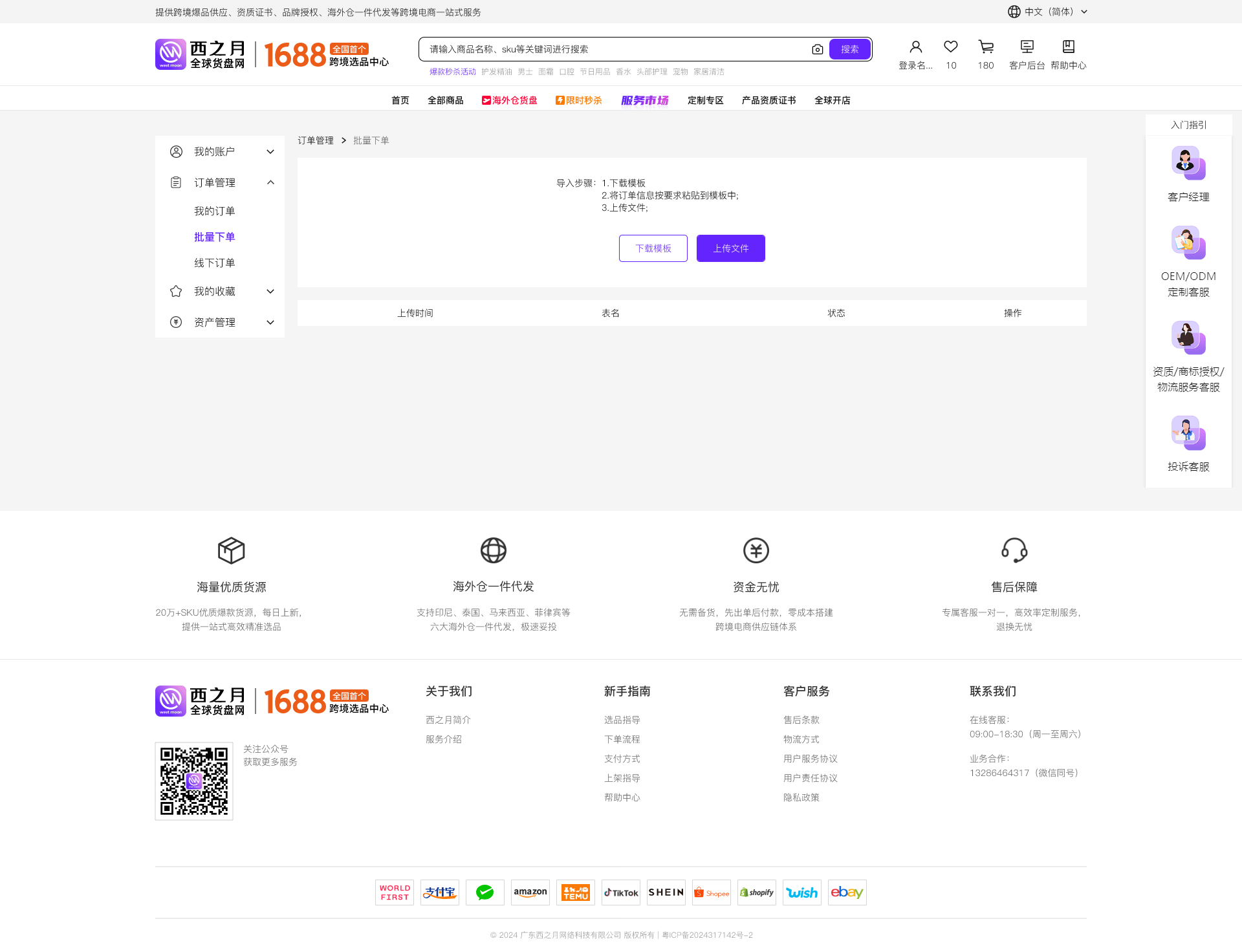Click the heart favorites icon

(x=951, y=47)
